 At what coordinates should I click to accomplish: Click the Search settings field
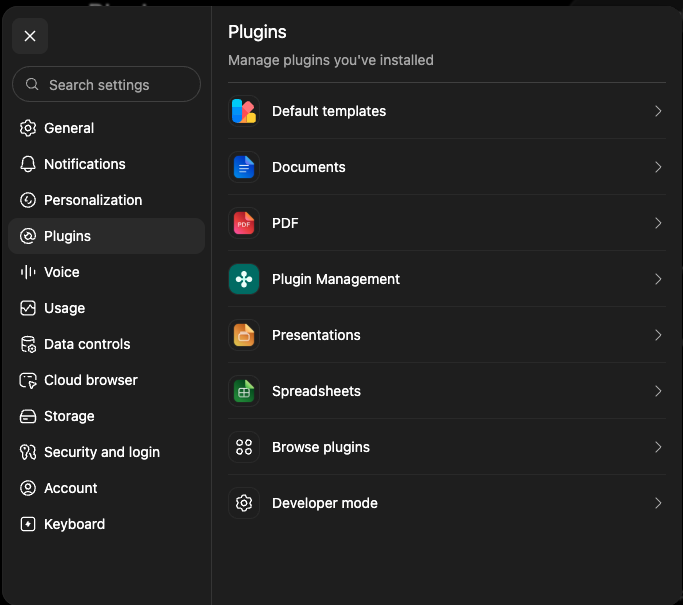[106, 84]
